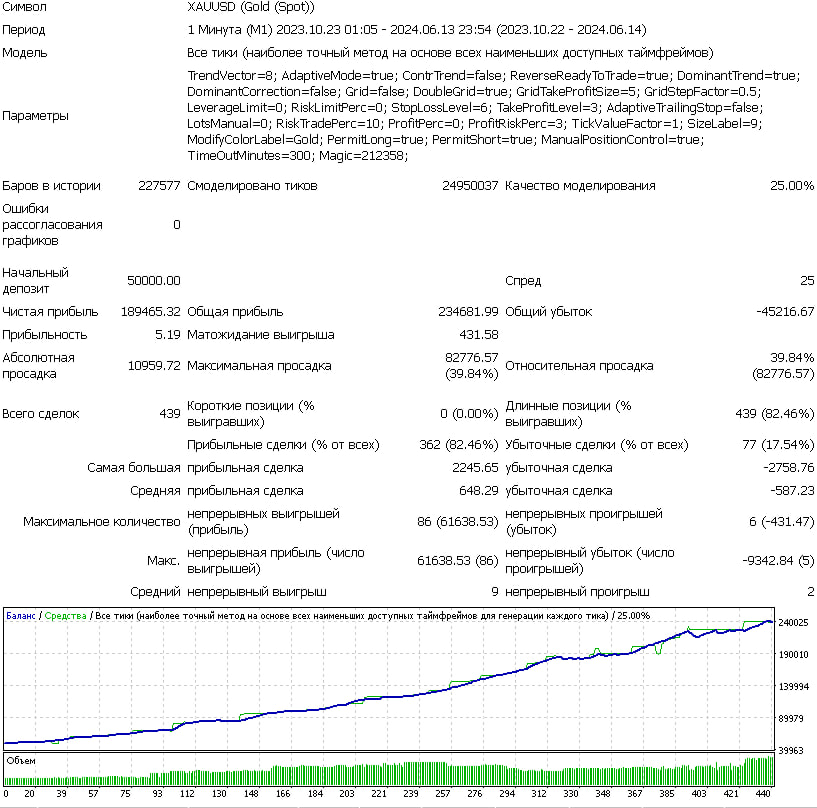
Task: Click the blue Баланс legend label
Action: 21,616
